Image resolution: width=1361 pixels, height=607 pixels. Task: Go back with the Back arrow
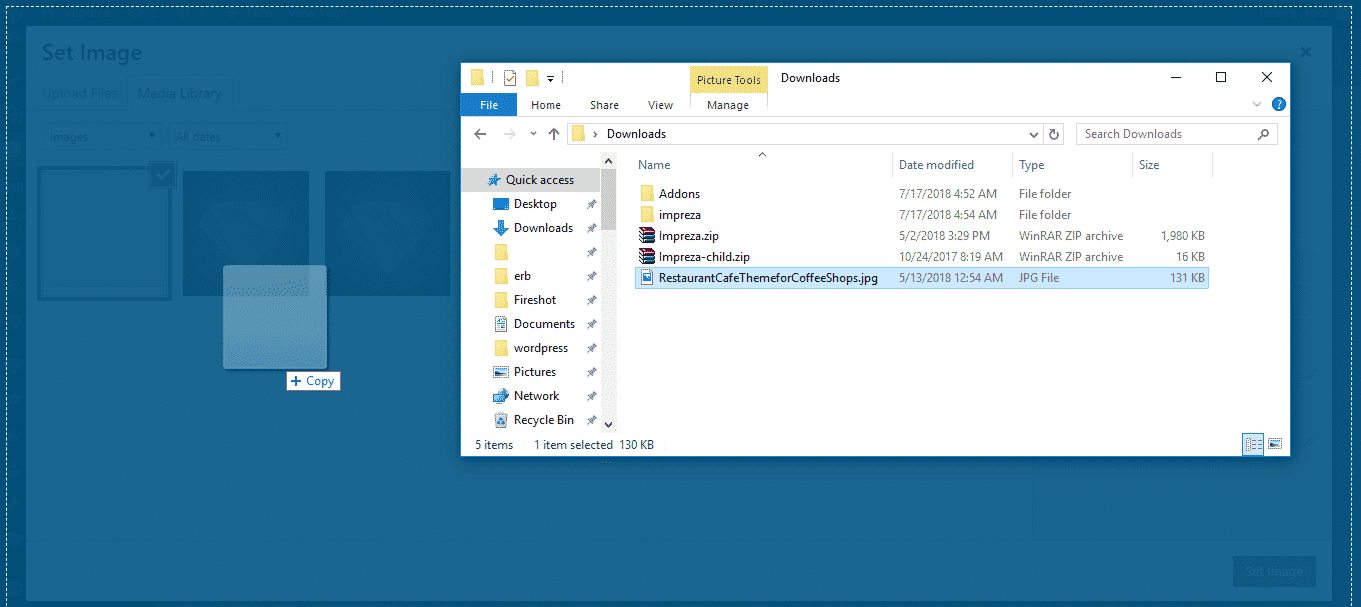point(480,134)
